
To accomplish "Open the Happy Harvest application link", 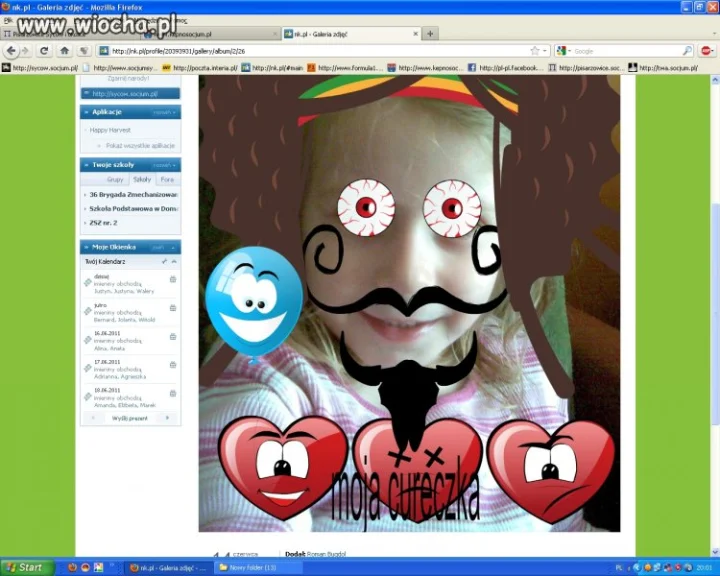I will (x=110, y=130).
